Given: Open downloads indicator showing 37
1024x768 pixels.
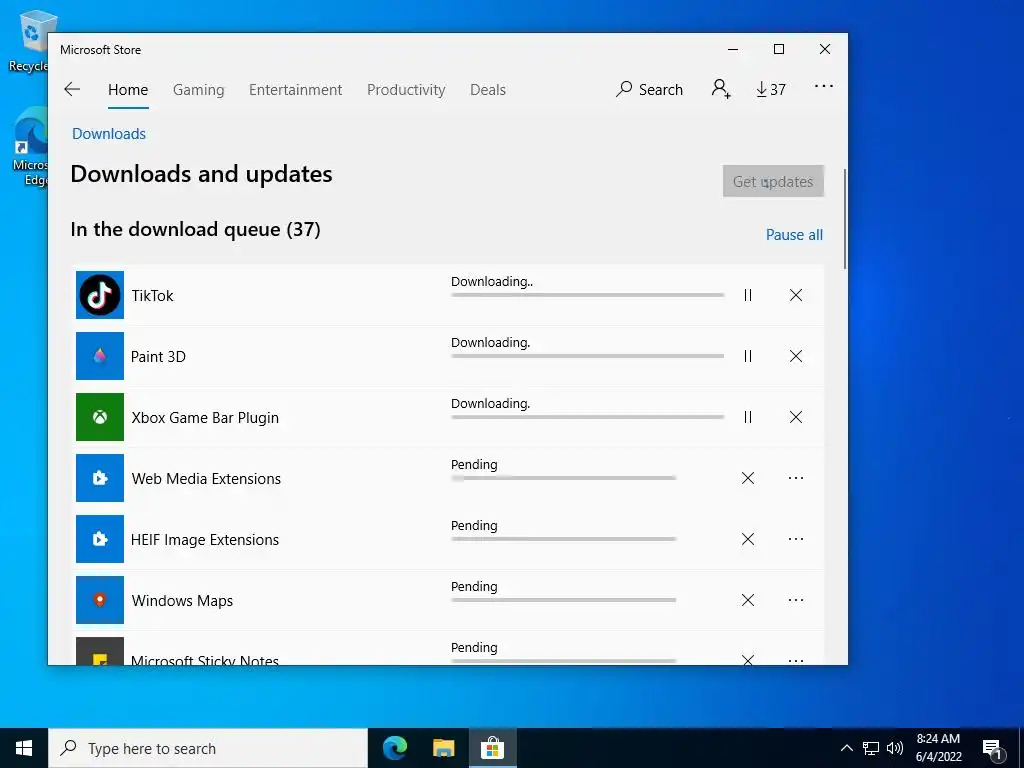Looking at the screenshot, I should [771, 89].
